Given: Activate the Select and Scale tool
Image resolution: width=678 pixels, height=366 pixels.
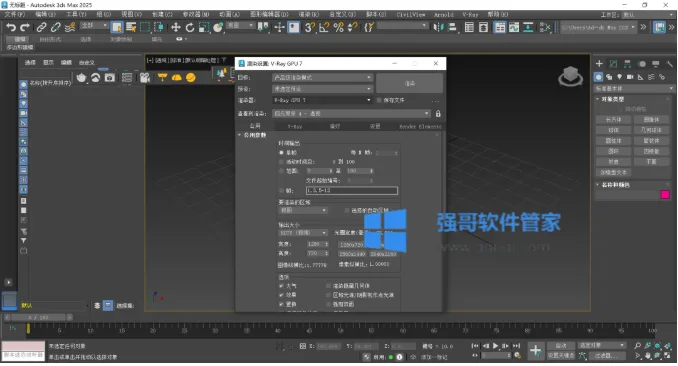Looking at the screenshot, I should point(204,27).
